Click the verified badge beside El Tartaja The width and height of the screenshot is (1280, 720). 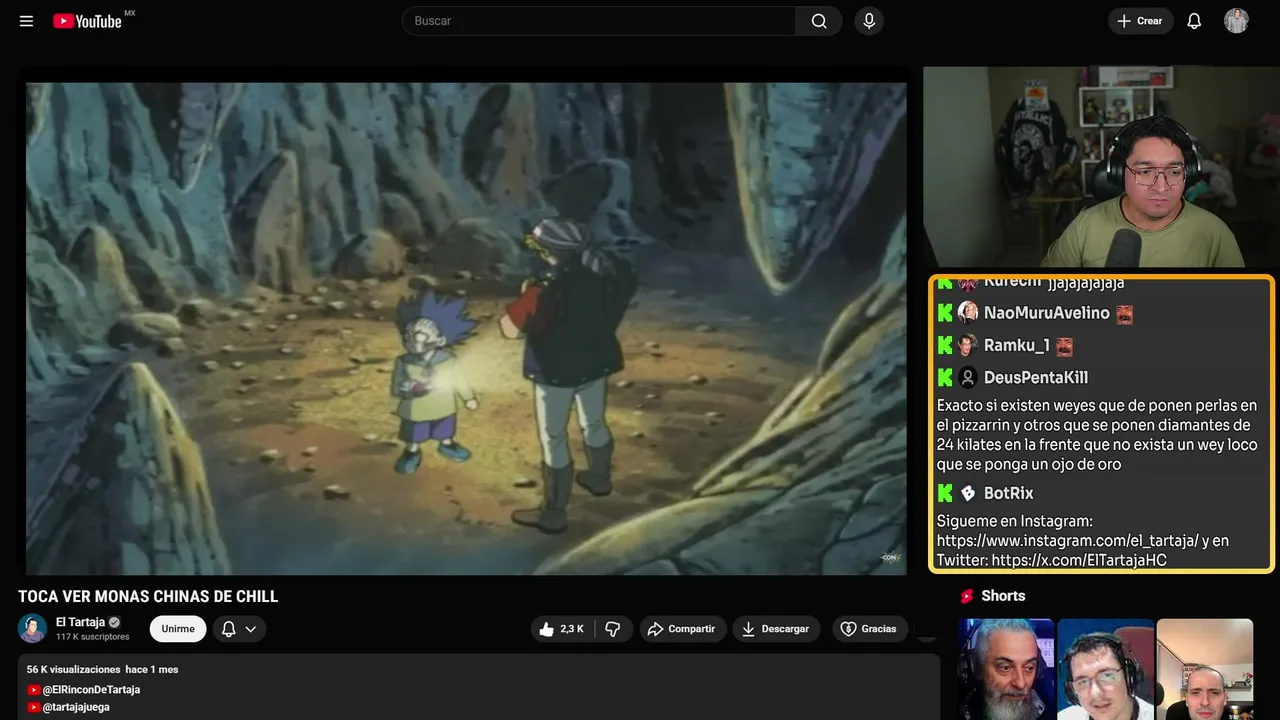[x=114, y=622]
